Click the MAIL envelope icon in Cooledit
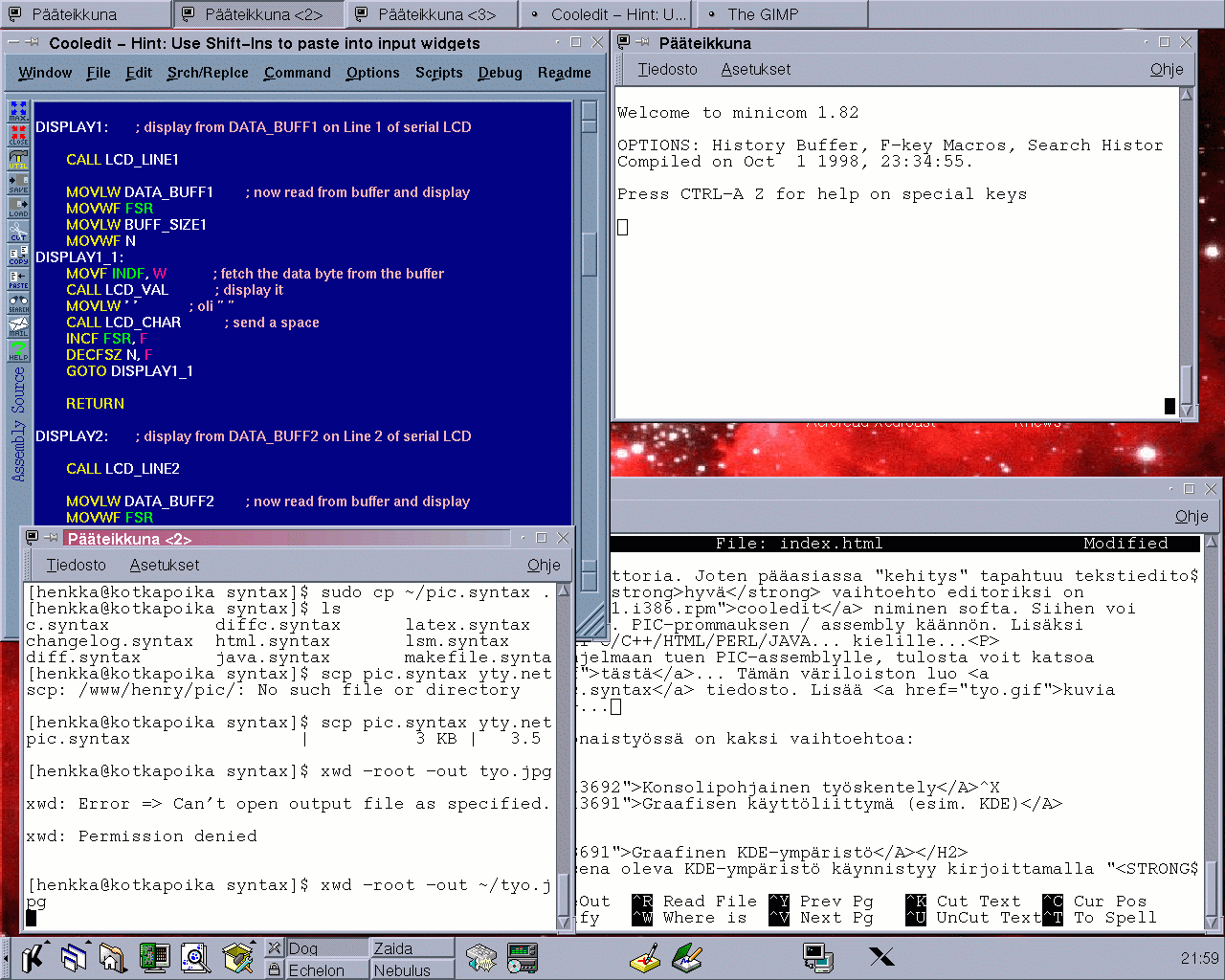 [x=18, y=326]
